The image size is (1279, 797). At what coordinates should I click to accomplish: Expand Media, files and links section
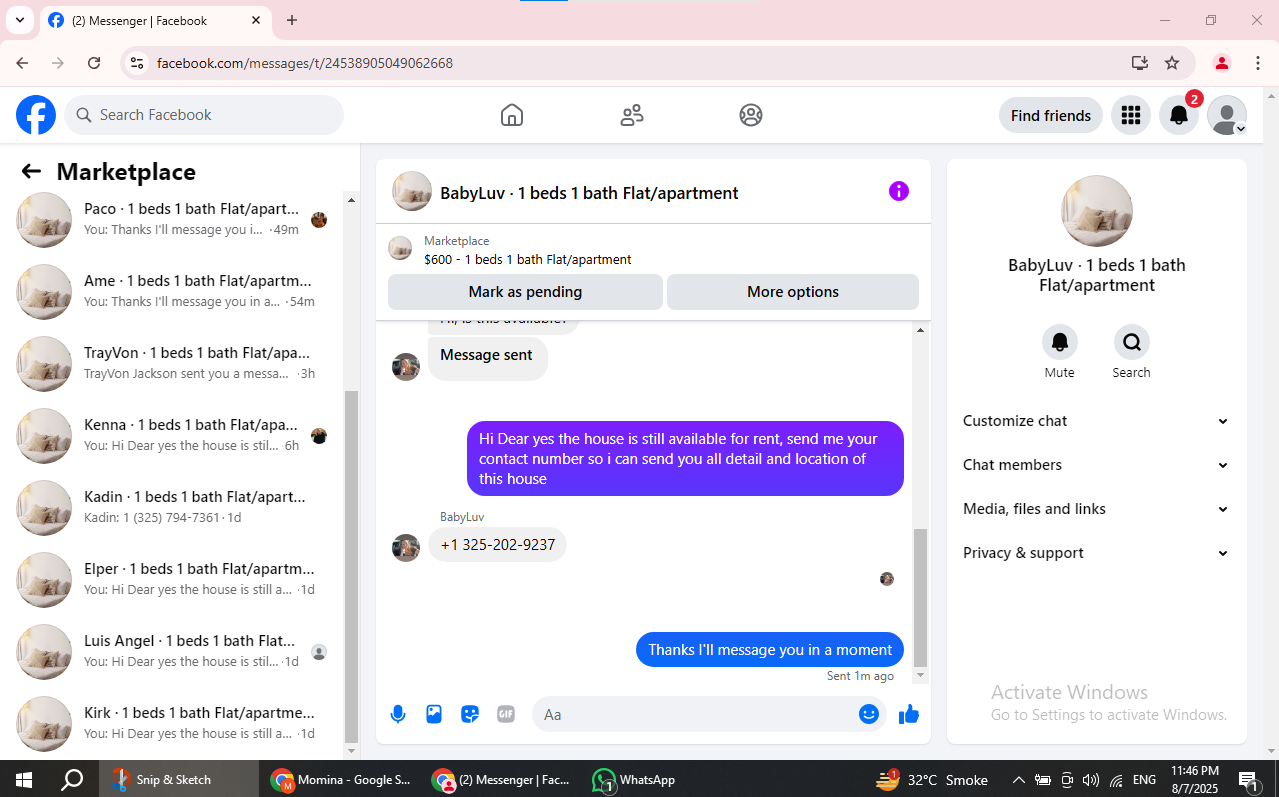click(x=1097, y=509)
